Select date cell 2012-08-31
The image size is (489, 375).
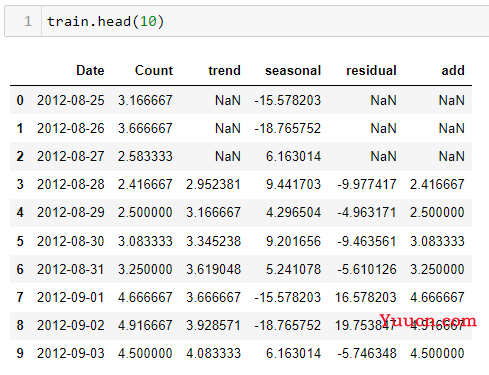click(71, 269)
